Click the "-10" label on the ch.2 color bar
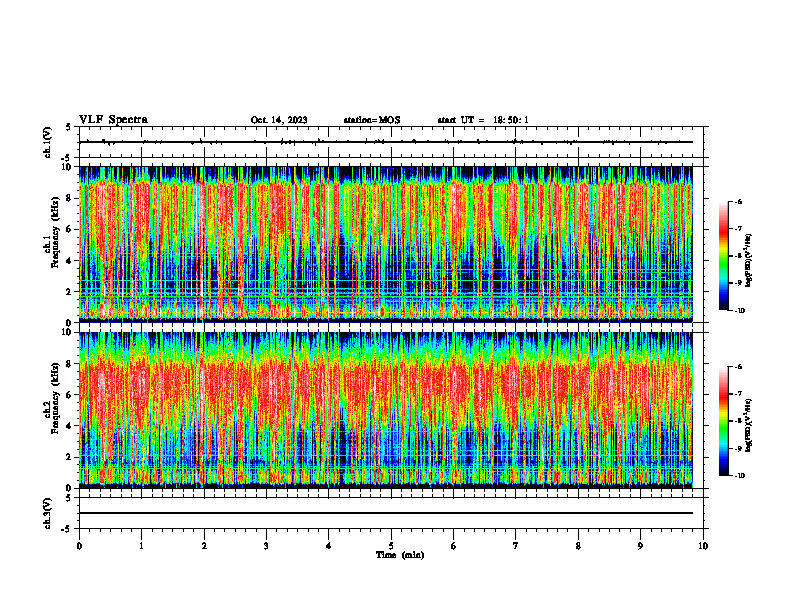 coord(739,476)
